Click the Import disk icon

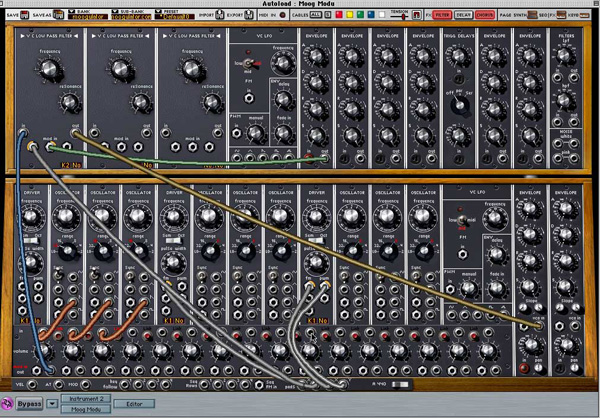(x=220, y=15)
